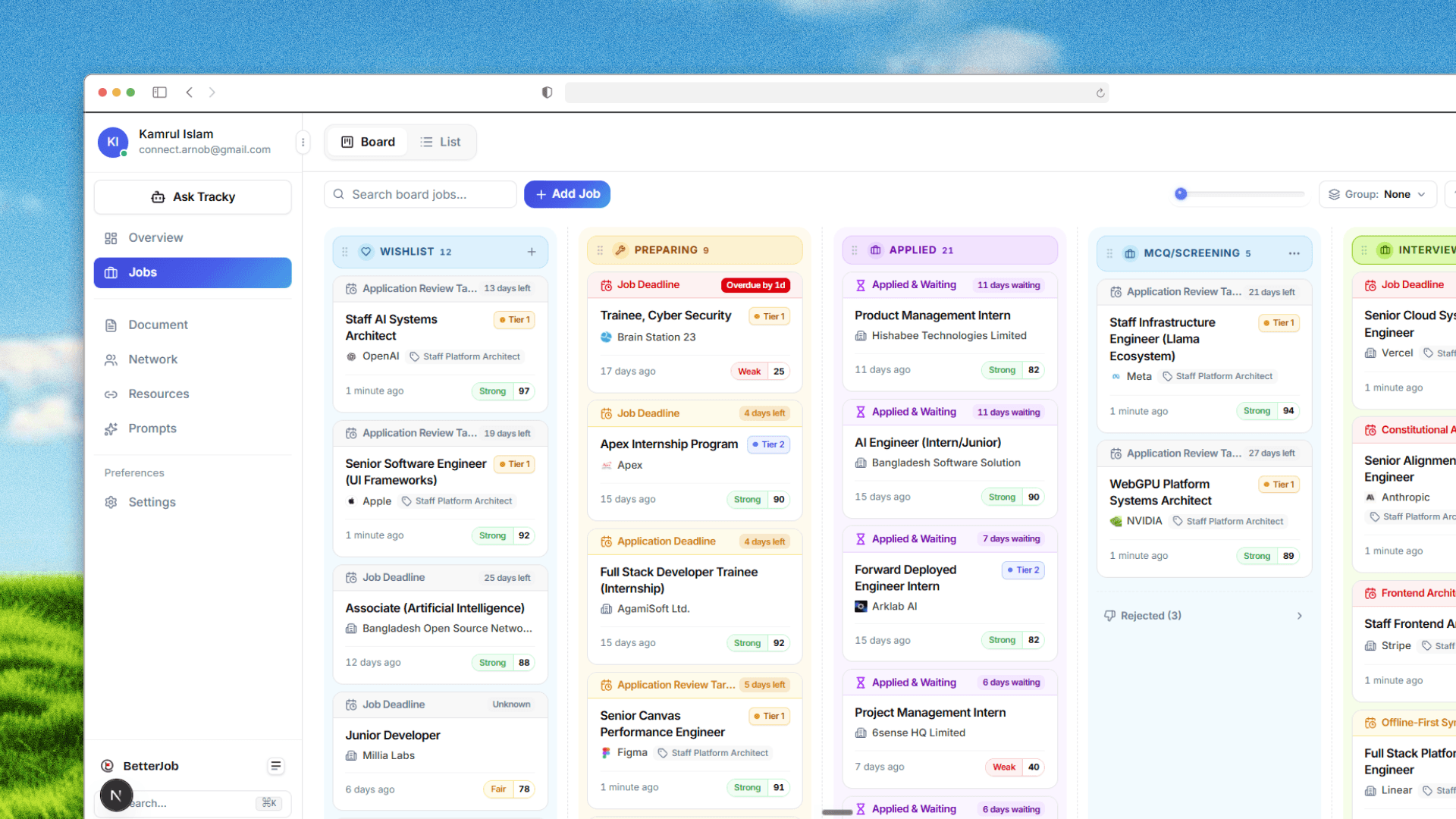Open Senior Software Engineer (UI Frameworks) card
This screenshot has width=1456, height=819.
point(440,488)
